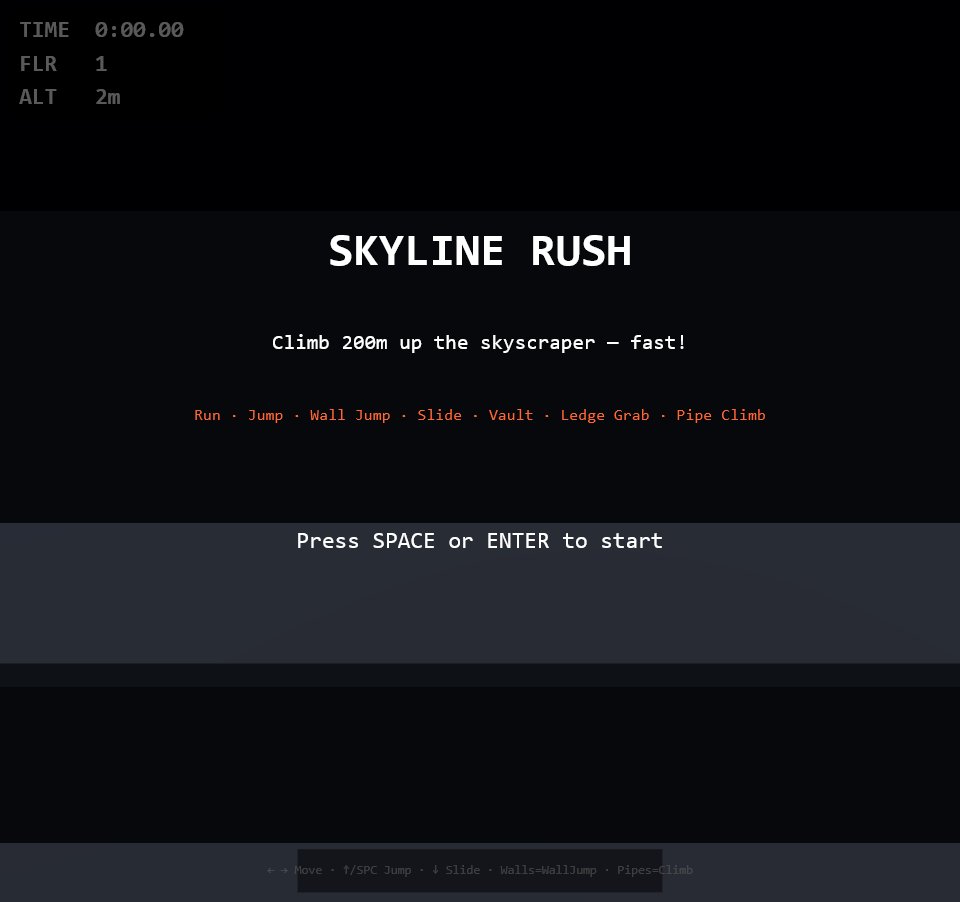
Task: Click the orange 'Vault' move text
Action: tap(511, 415)
